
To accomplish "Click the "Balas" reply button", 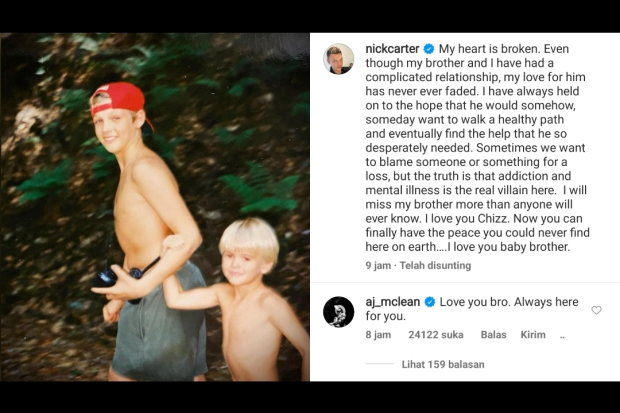I will [494, 335].
